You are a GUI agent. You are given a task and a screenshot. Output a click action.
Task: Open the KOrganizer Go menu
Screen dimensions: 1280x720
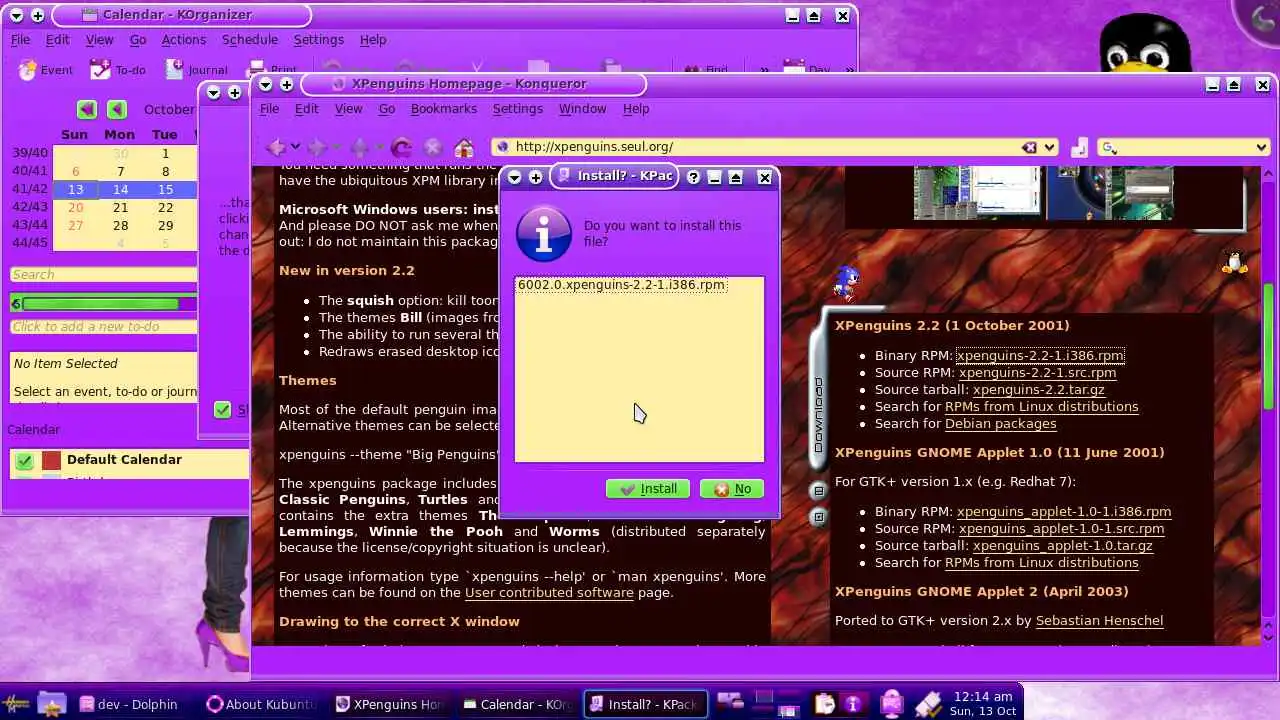138,39
